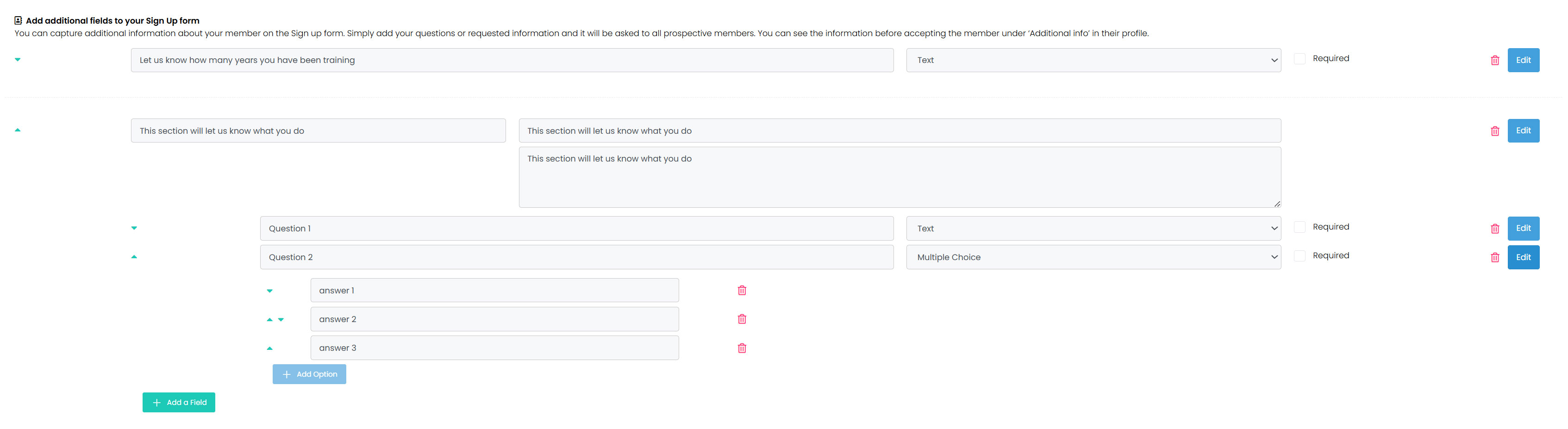This screenshot has width=1568, height=429.
Task: Focus the years-training question text field
Action: pos(512,60)
